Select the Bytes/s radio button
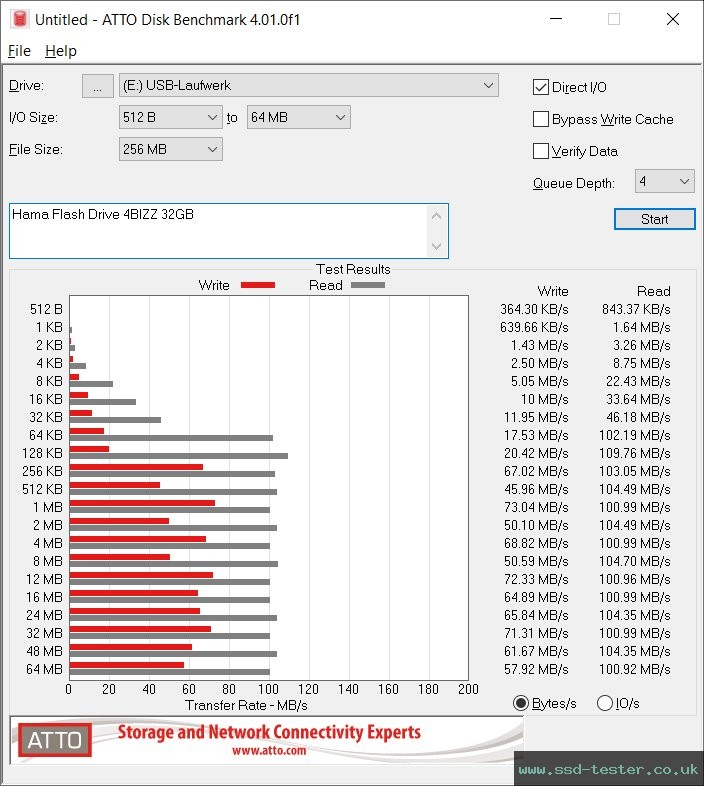The height and width of the screenshot is (786, 704). click(521, 703)
